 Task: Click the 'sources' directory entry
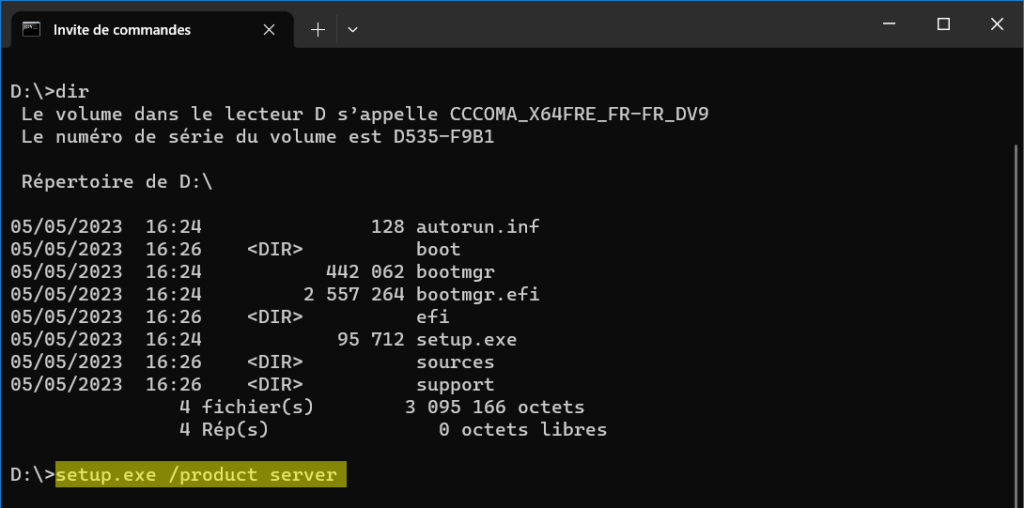pos(455,362)
